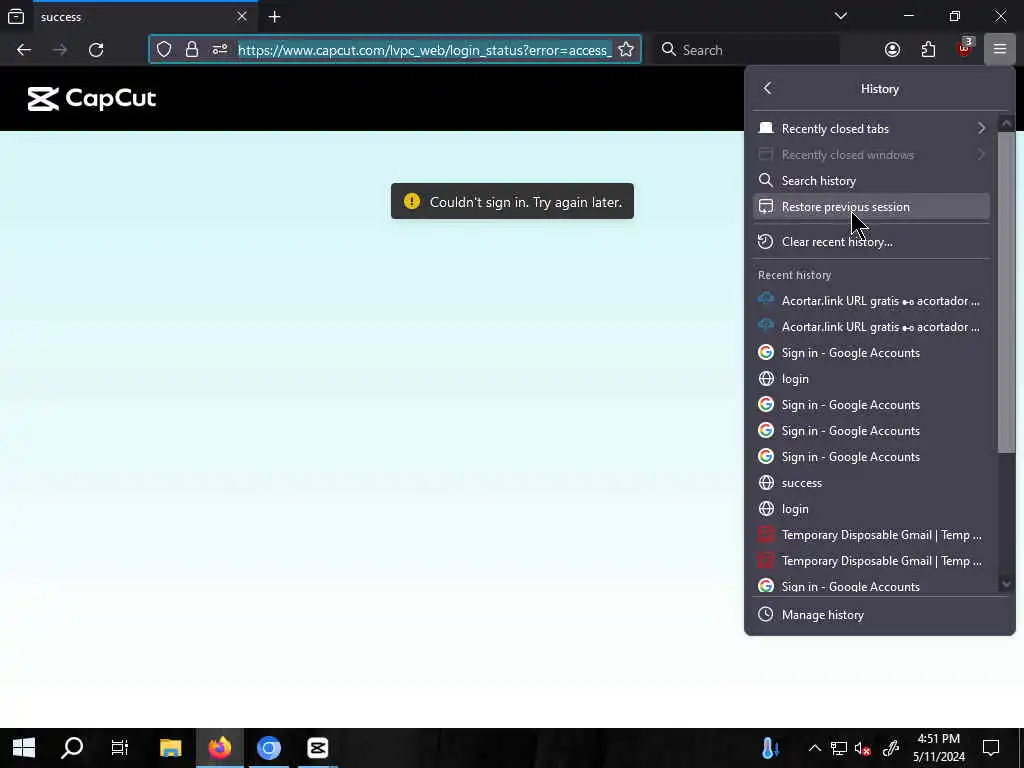Screen dimensions: 1024x768
Task: Open Recently closed windows entry
Action: coord(871,155)
